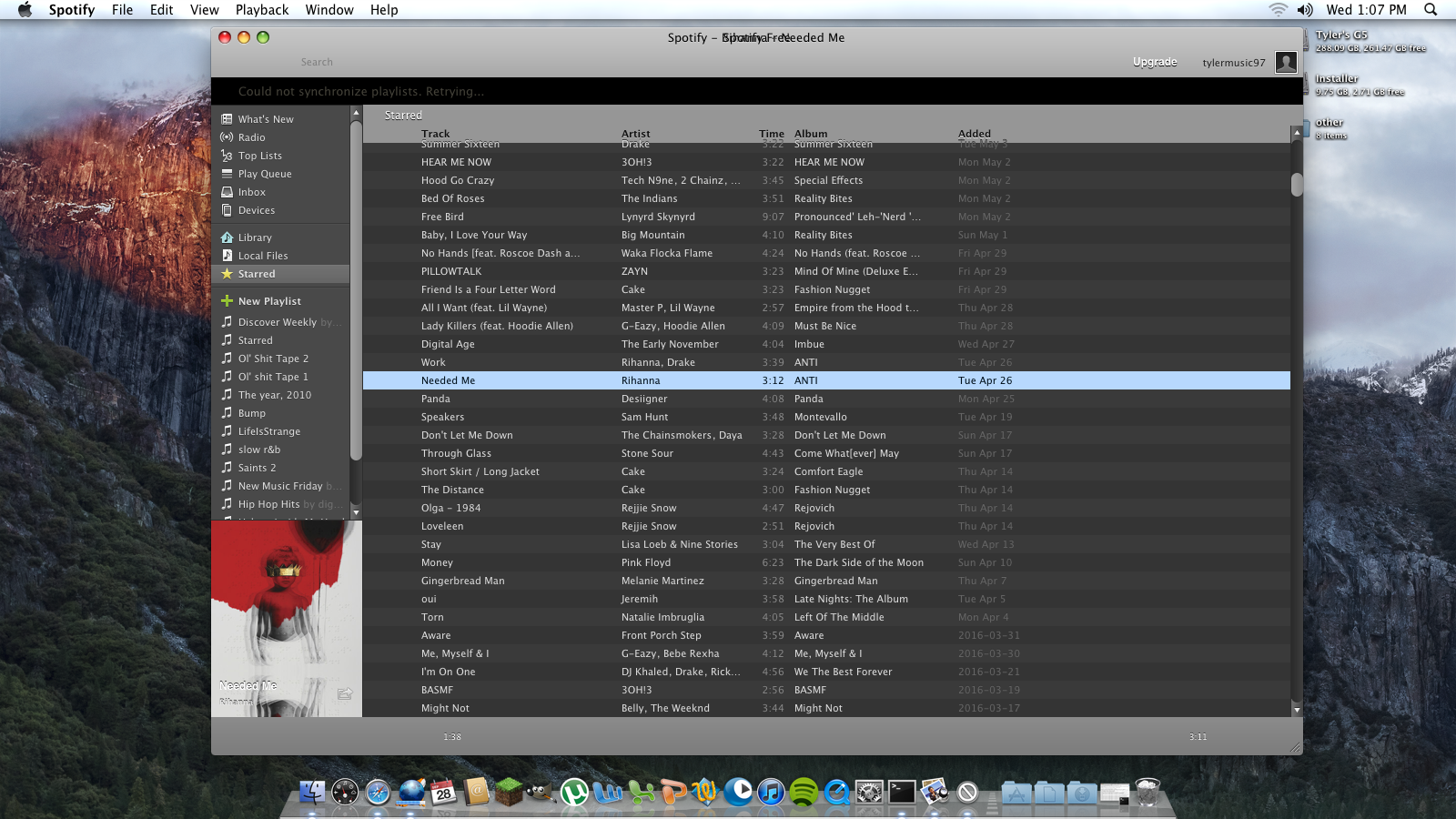The image size is (1456, 819).
Task: Open Spotlight search in the menu bar
Action: pos(1431,10)
